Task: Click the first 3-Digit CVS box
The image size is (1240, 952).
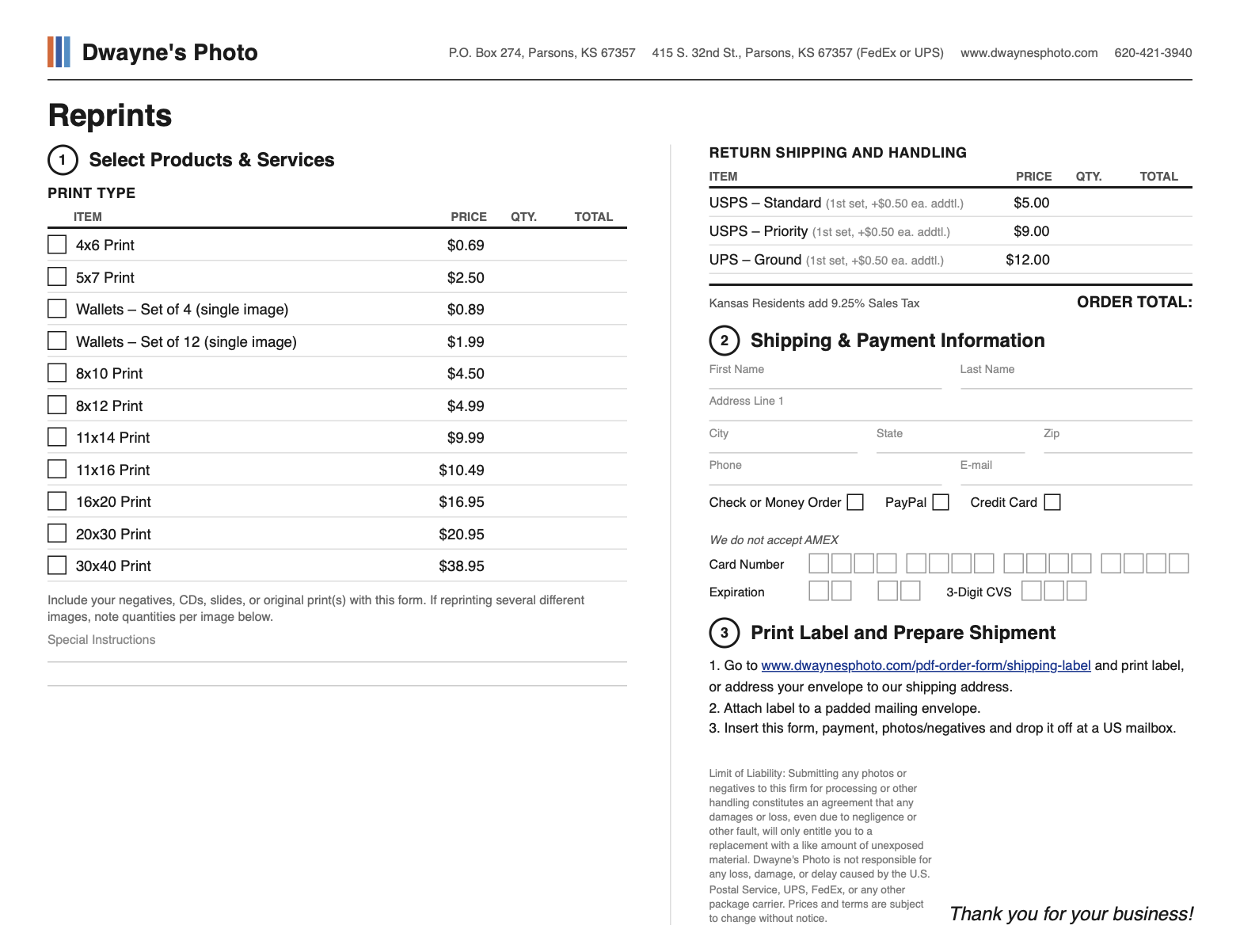Action: (x=1032, y=591)
